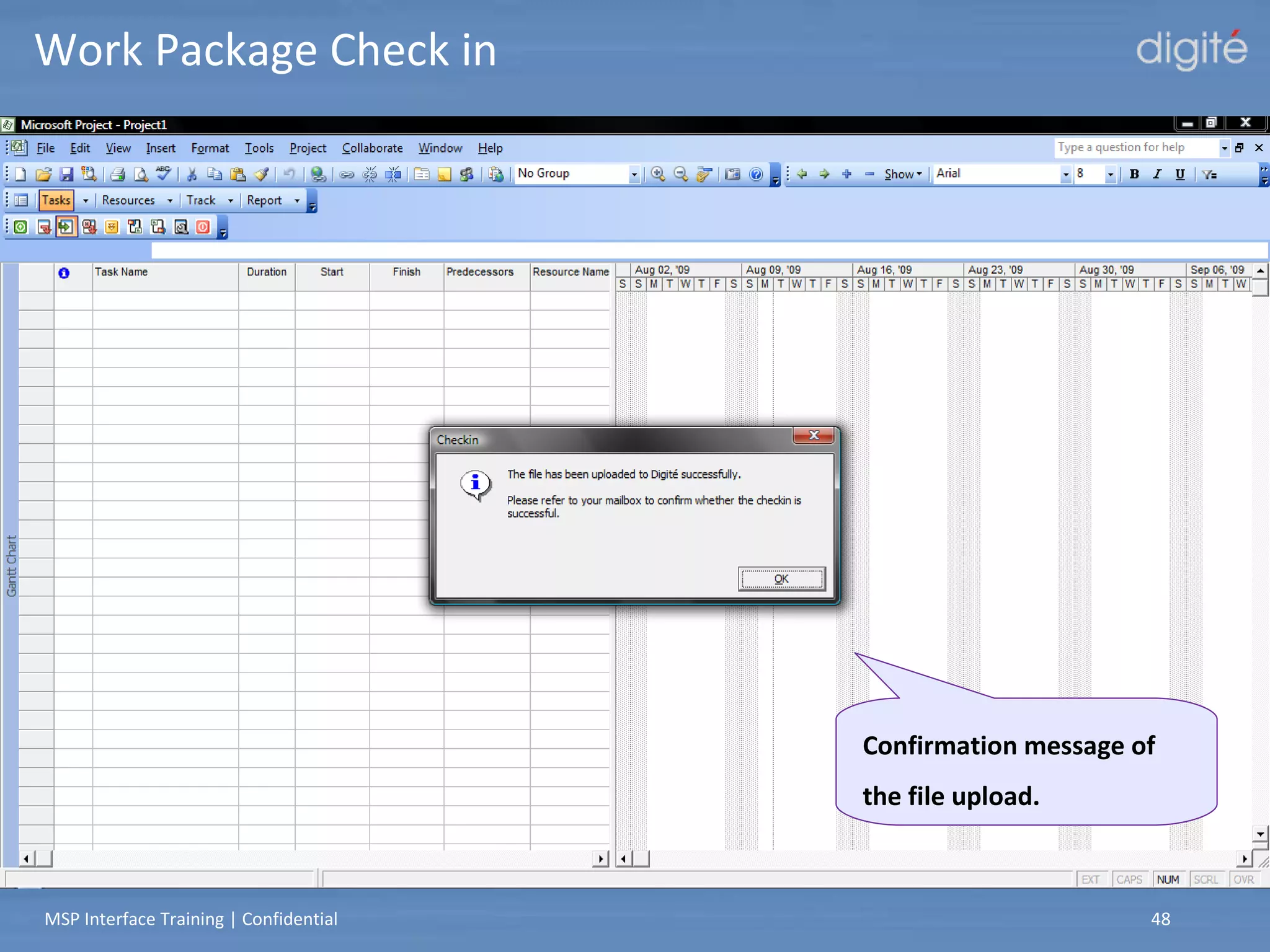This screenshot has width=1270, height=952.
Task: Click the Tasks guide button
Action: 56,200
